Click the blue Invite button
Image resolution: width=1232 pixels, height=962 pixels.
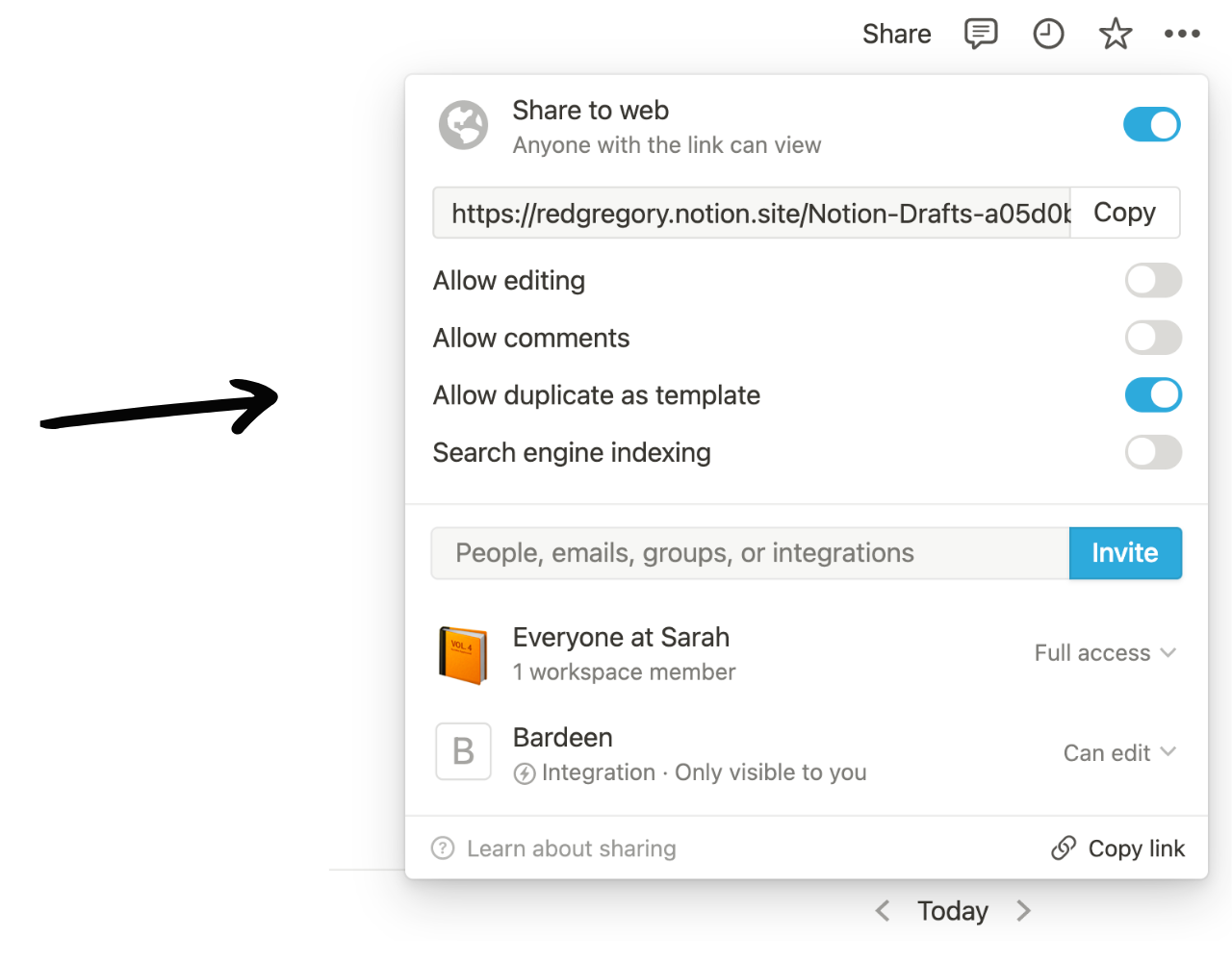pyautogui.click(x=1125, y=553)
